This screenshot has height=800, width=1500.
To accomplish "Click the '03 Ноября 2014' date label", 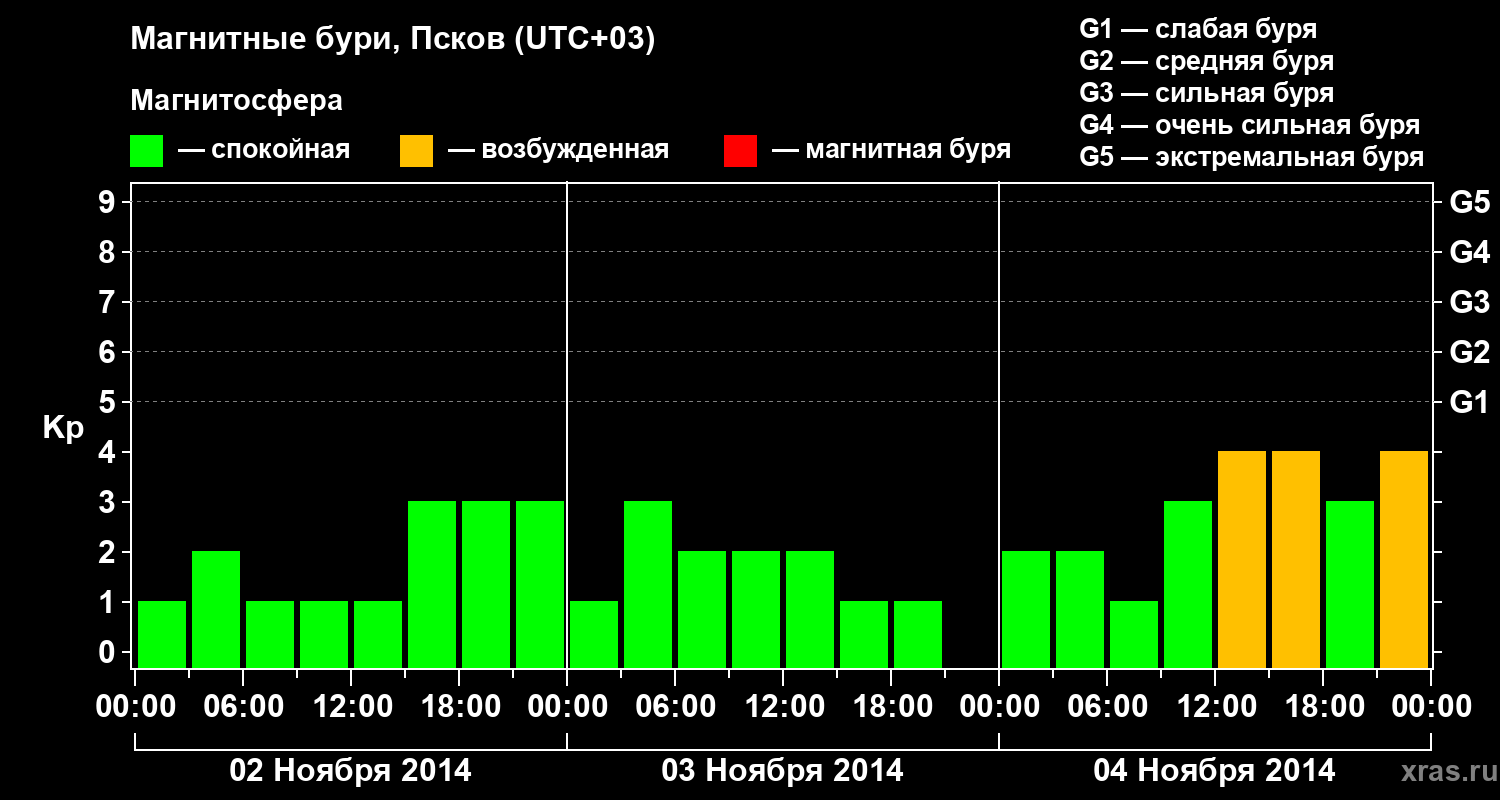I will point(783,770).
